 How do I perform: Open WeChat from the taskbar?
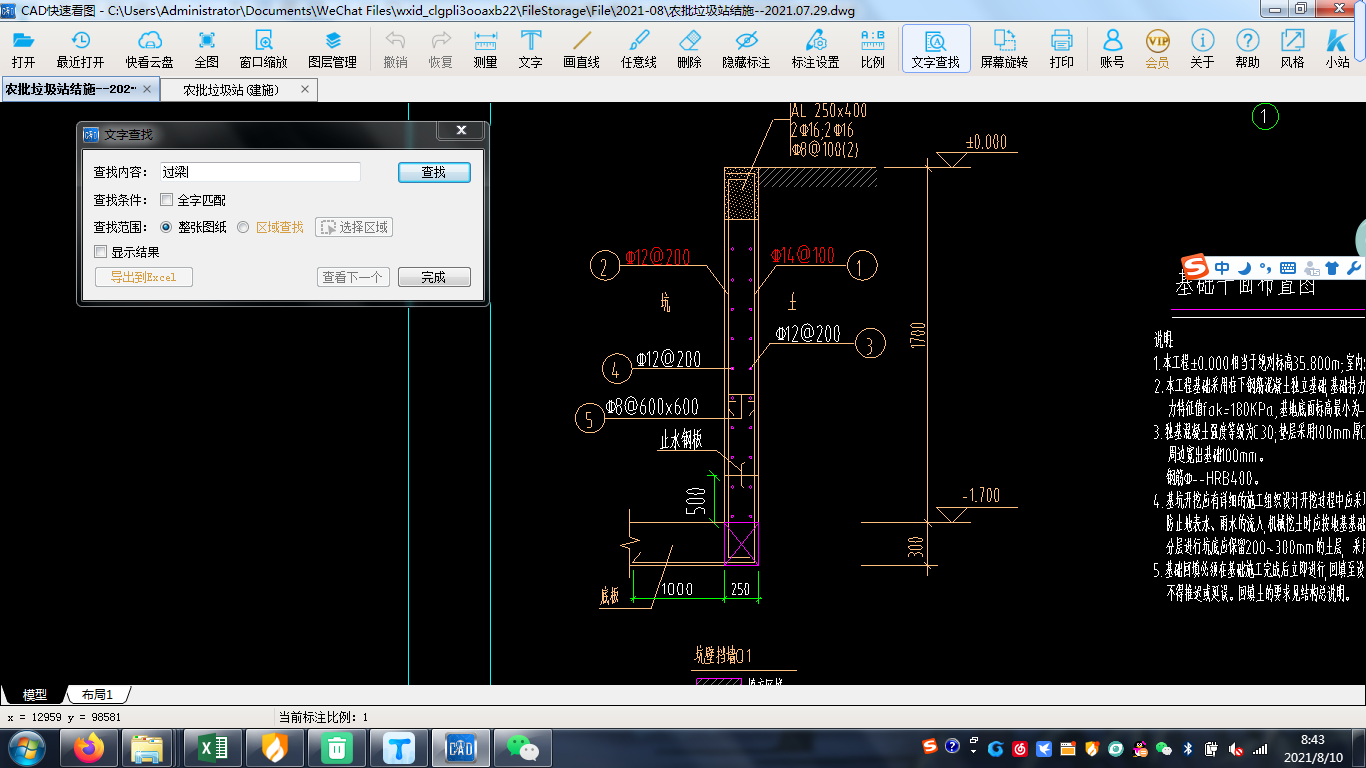pos(522,747)
